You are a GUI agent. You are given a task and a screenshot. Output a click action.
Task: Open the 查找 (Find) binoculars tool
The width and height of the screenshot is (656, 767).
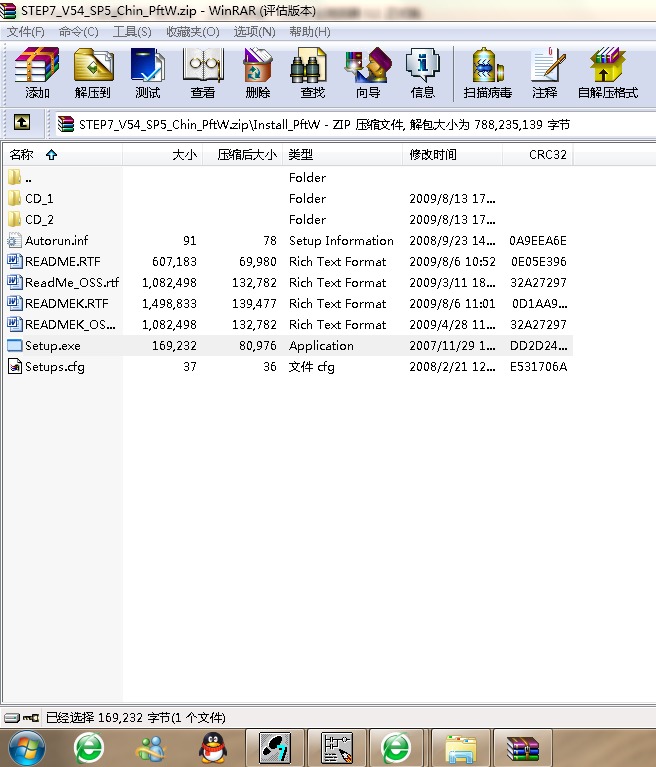(x=312, y=73)
